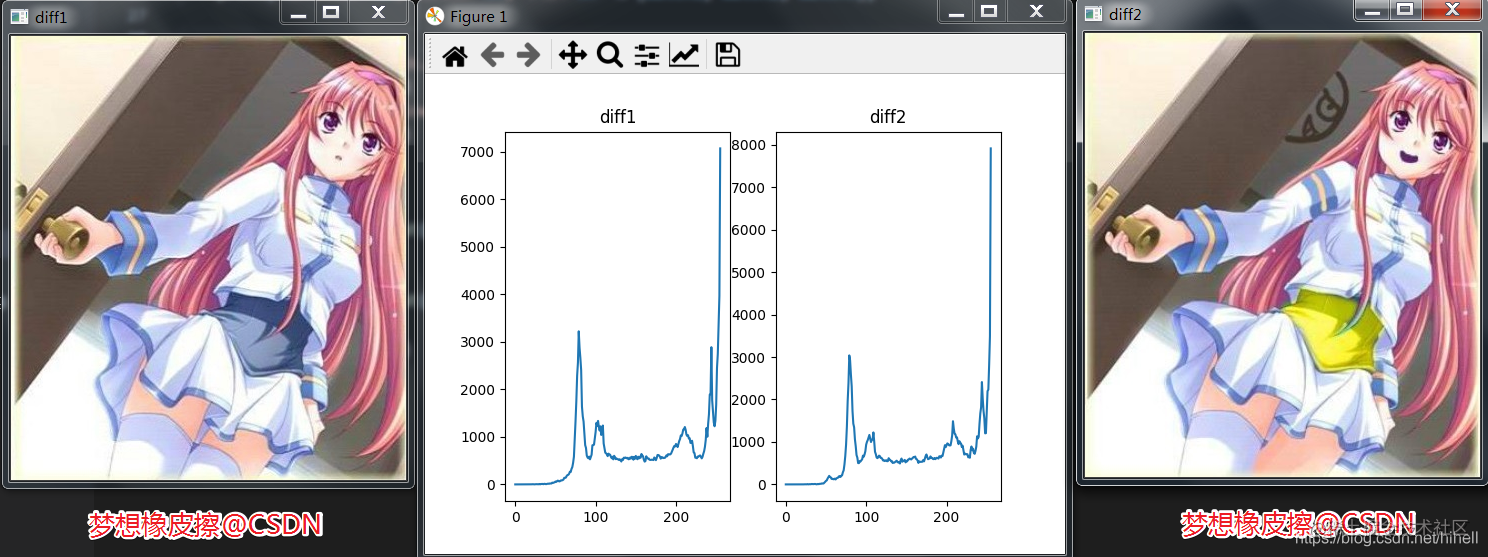Open Configure subplots settings
This screenshot has width=1488, height=557.
647,55
